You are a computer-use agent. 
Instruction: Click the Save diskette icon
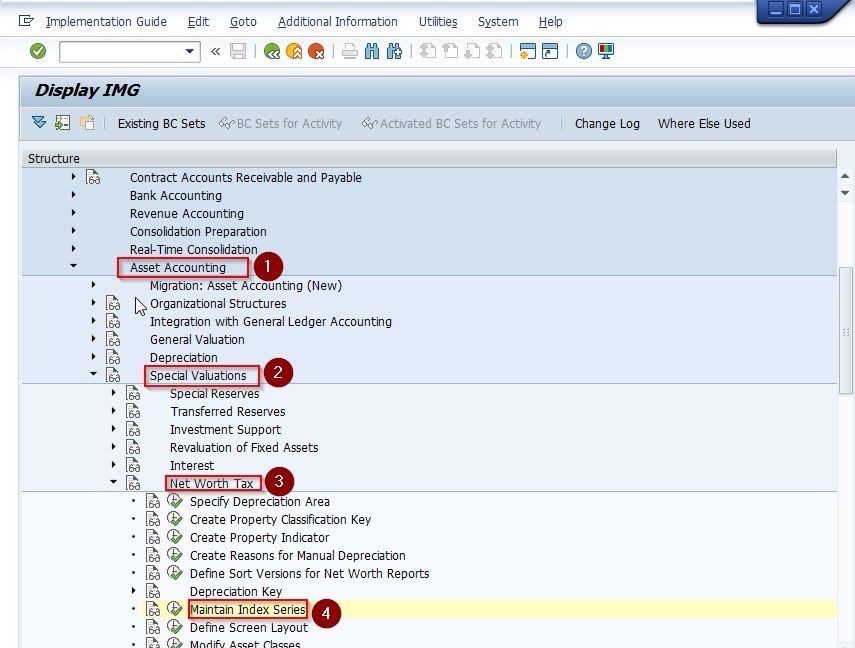[238, 51]
